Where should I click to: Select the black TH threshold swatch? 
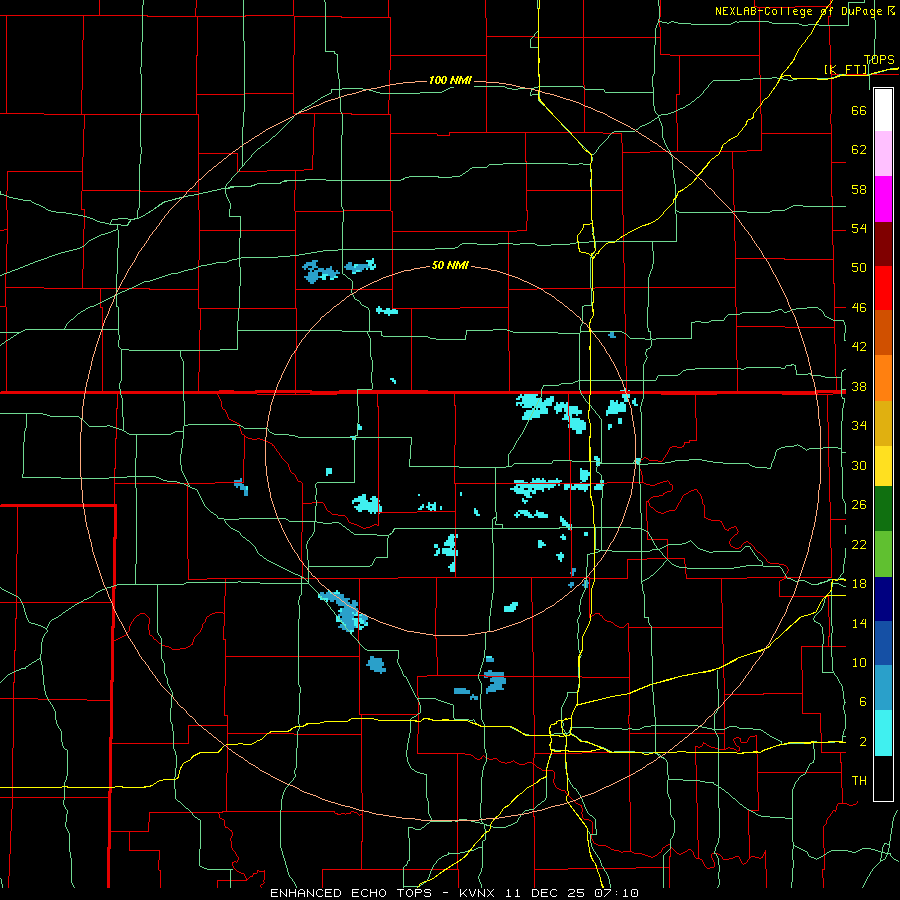[883, 778]
